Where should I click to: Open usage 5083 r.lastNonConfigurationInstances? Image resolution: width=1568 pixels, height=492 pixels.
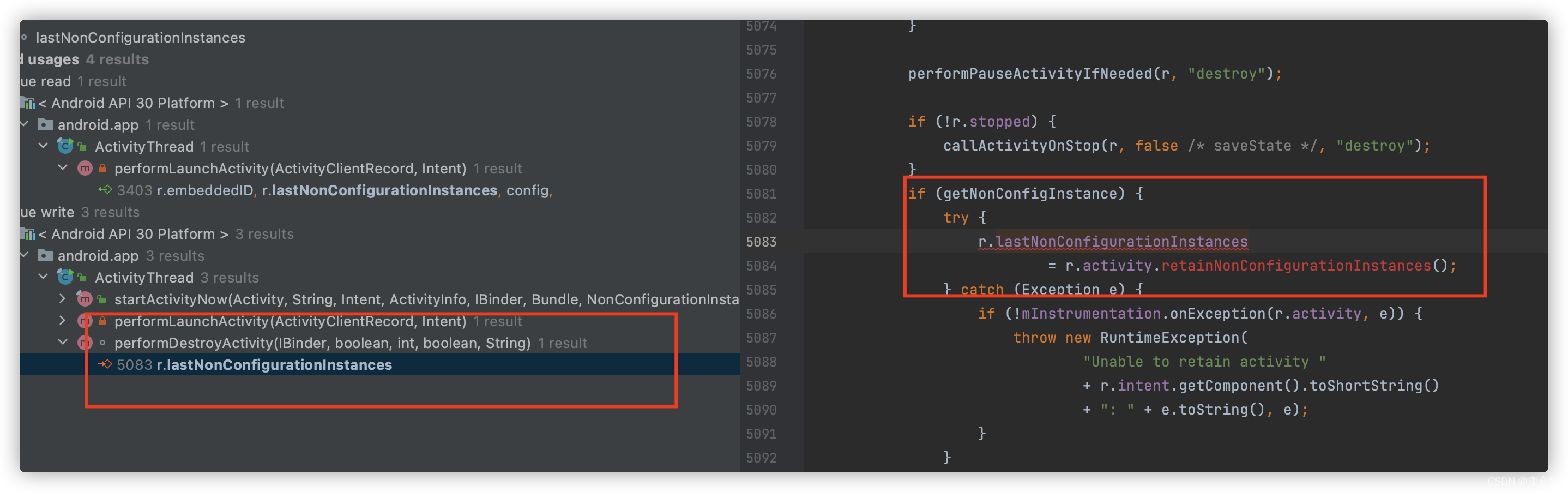pos(255,364)
